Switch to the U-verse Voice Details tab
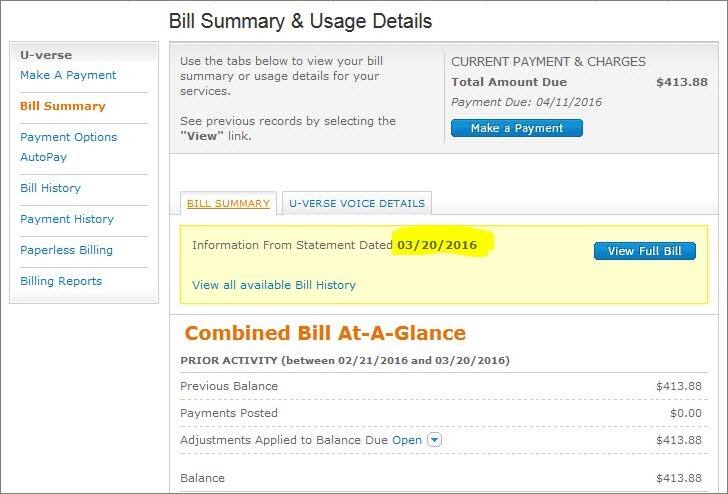Screen dimensions: 728x494 pyautogui.click(x=357, y=203)
